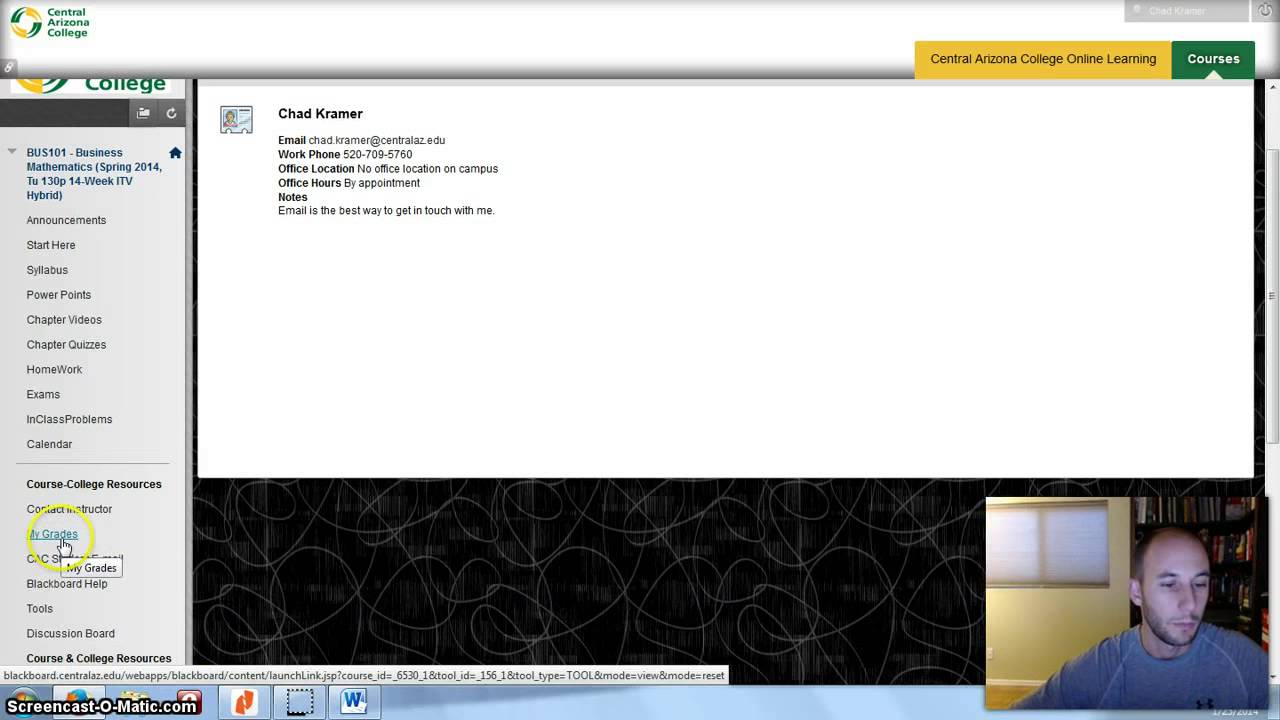View the Syllabus
This screenshot has height=720, width=1280.
[47, 270]
